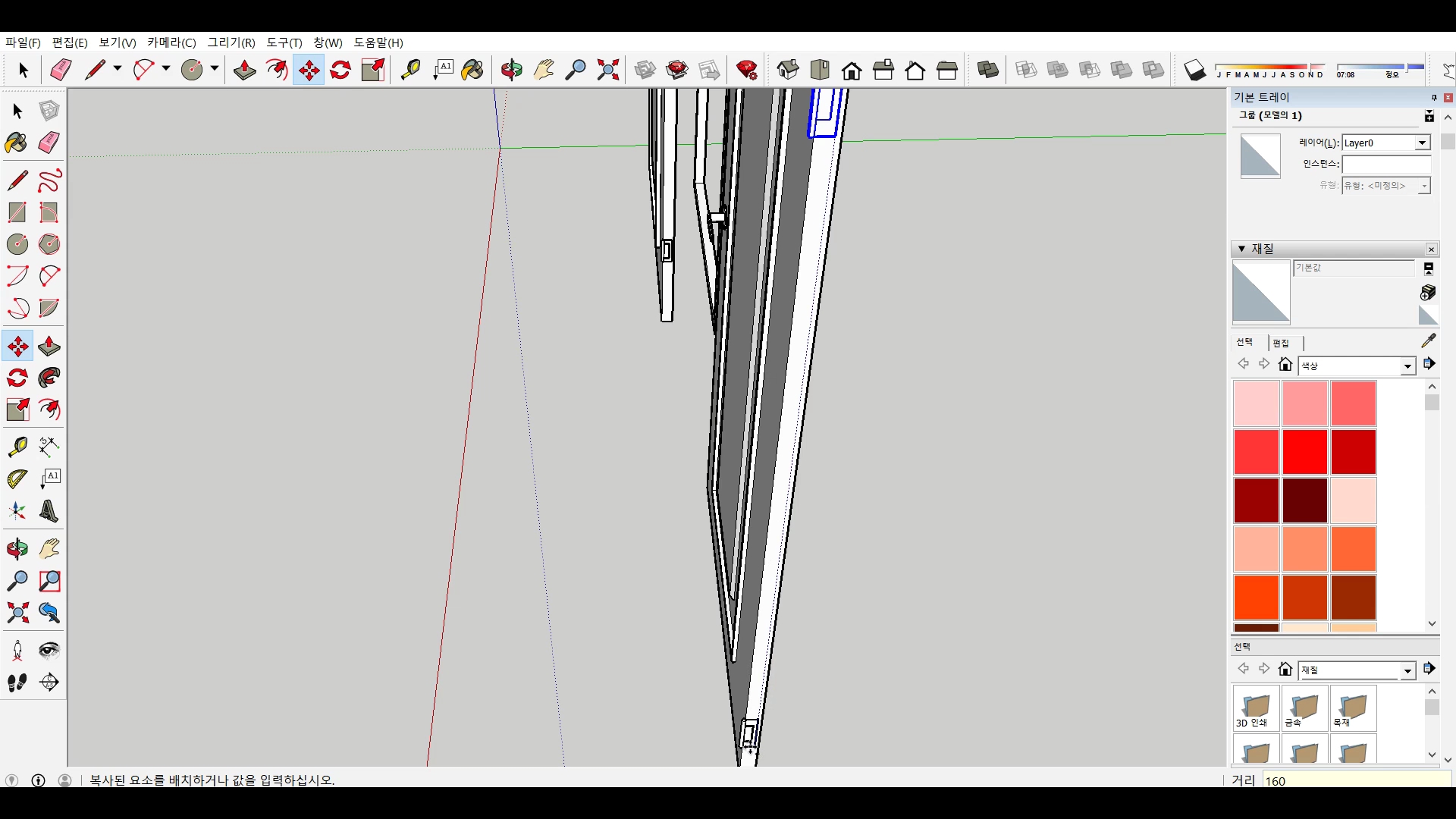Screen dimensions: 1456x819
Task: Select the Eraser tool in left toolbar
Action: coord(49,143)
